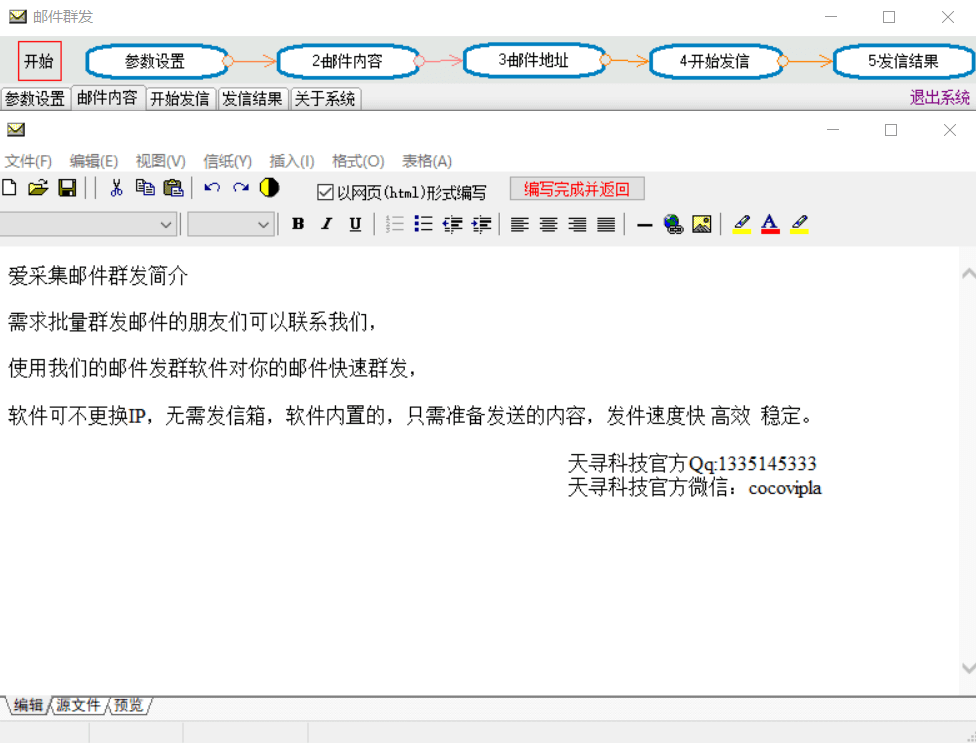This screenshot has height=743, width=976.
Task: Open the 视图(V) menu
Action: click(161, 161)
